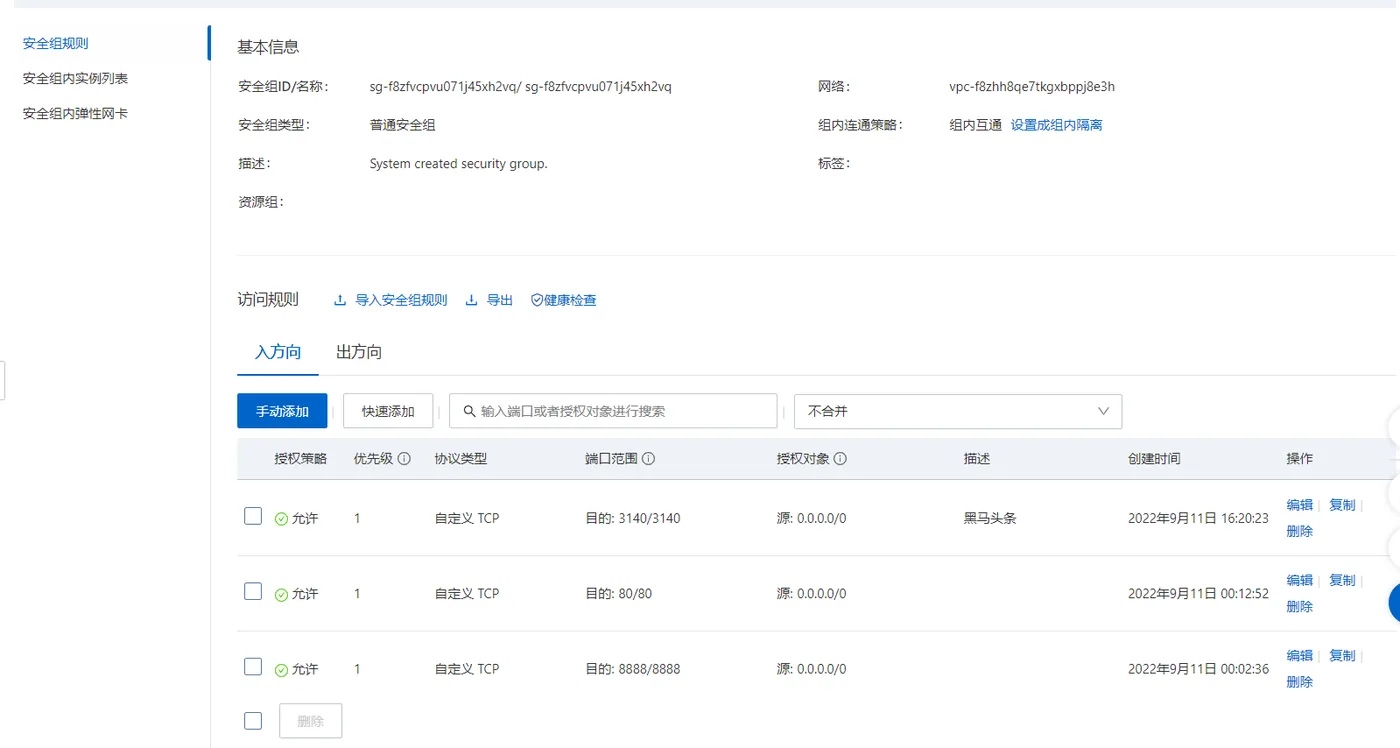
Task: Tick the select-all checkbox beside bottom 删除 button
Action: pos(253,720)
